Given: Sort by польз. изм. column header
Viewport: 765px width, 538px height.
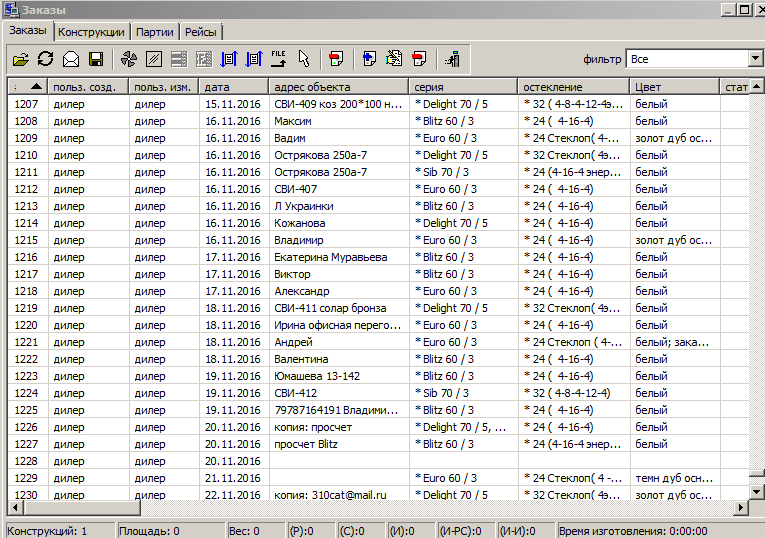Looking at the screenshot, I should click(163, 87).
